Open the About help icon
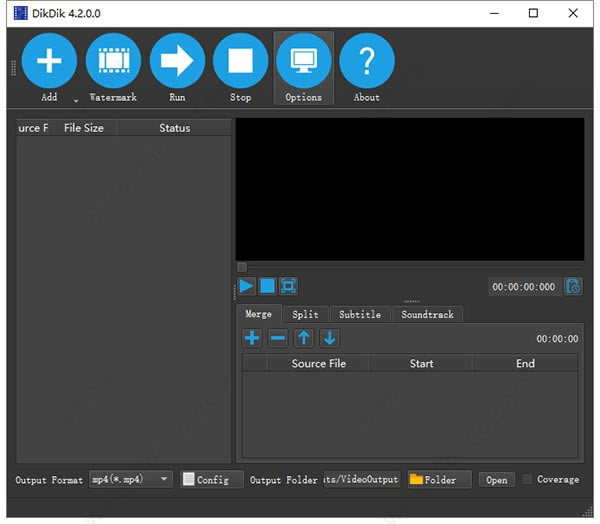This screenshot has height=524, width=600. click(x=366, y=61)
